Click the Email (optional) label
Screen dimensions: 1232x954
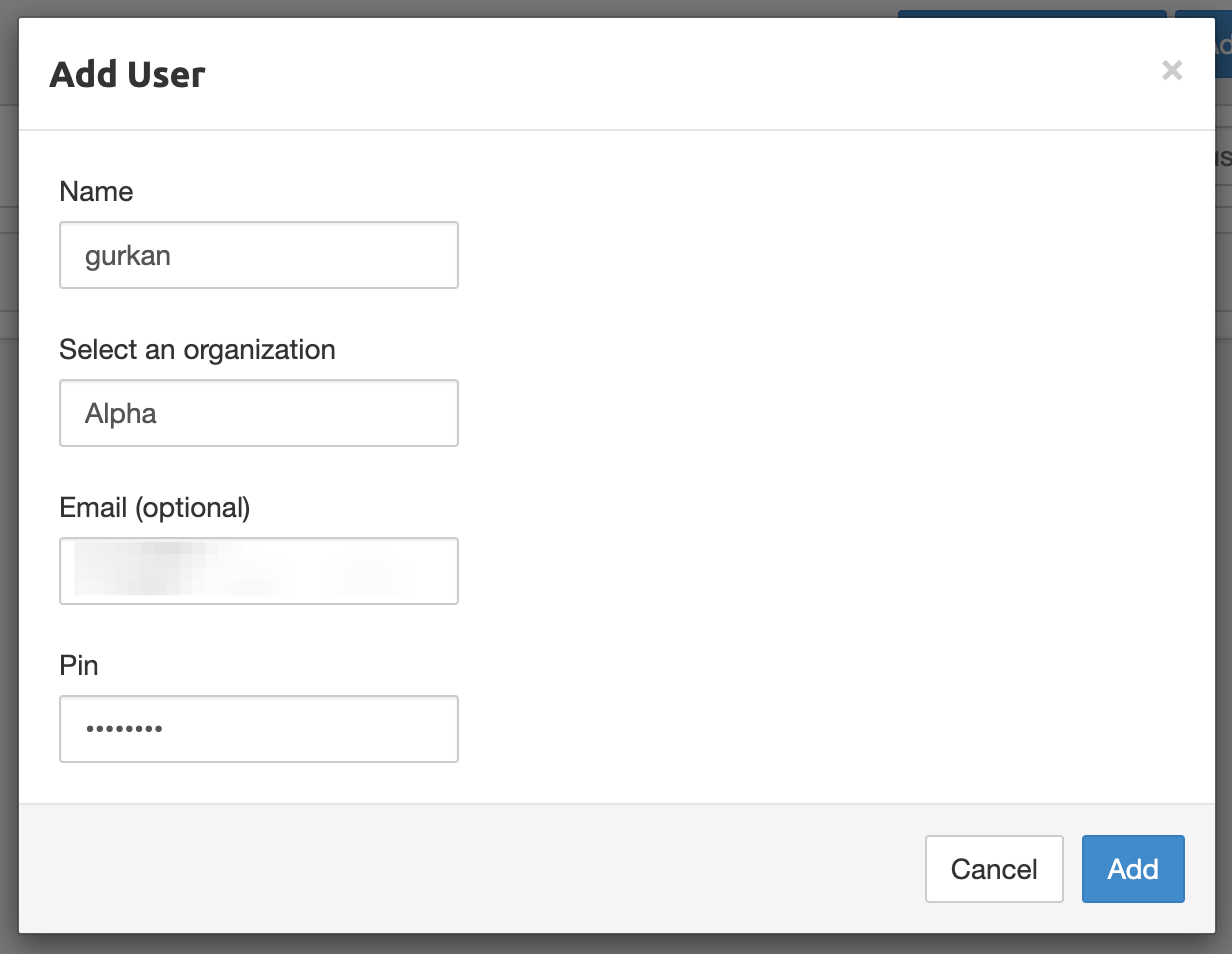155,508
